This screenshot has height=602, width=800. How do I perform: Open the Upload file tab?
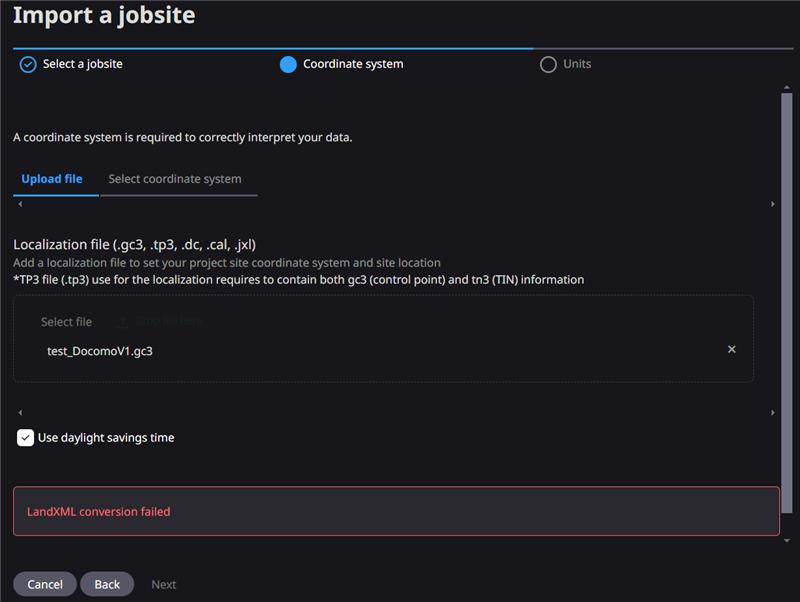click(52, 179)
